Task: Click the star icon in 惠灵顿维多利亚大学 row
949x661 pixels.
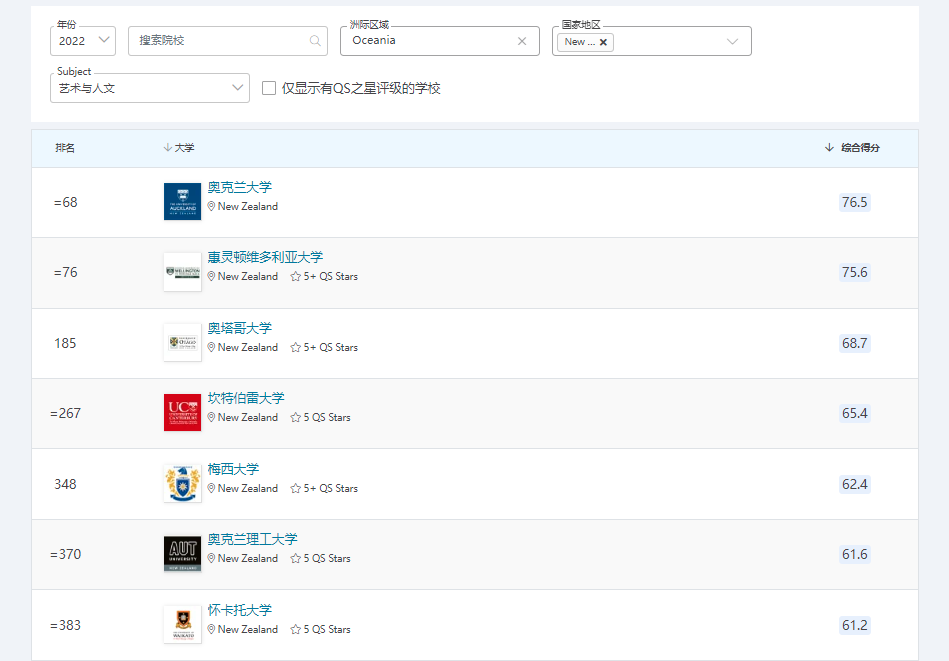Action: (295, 277)
